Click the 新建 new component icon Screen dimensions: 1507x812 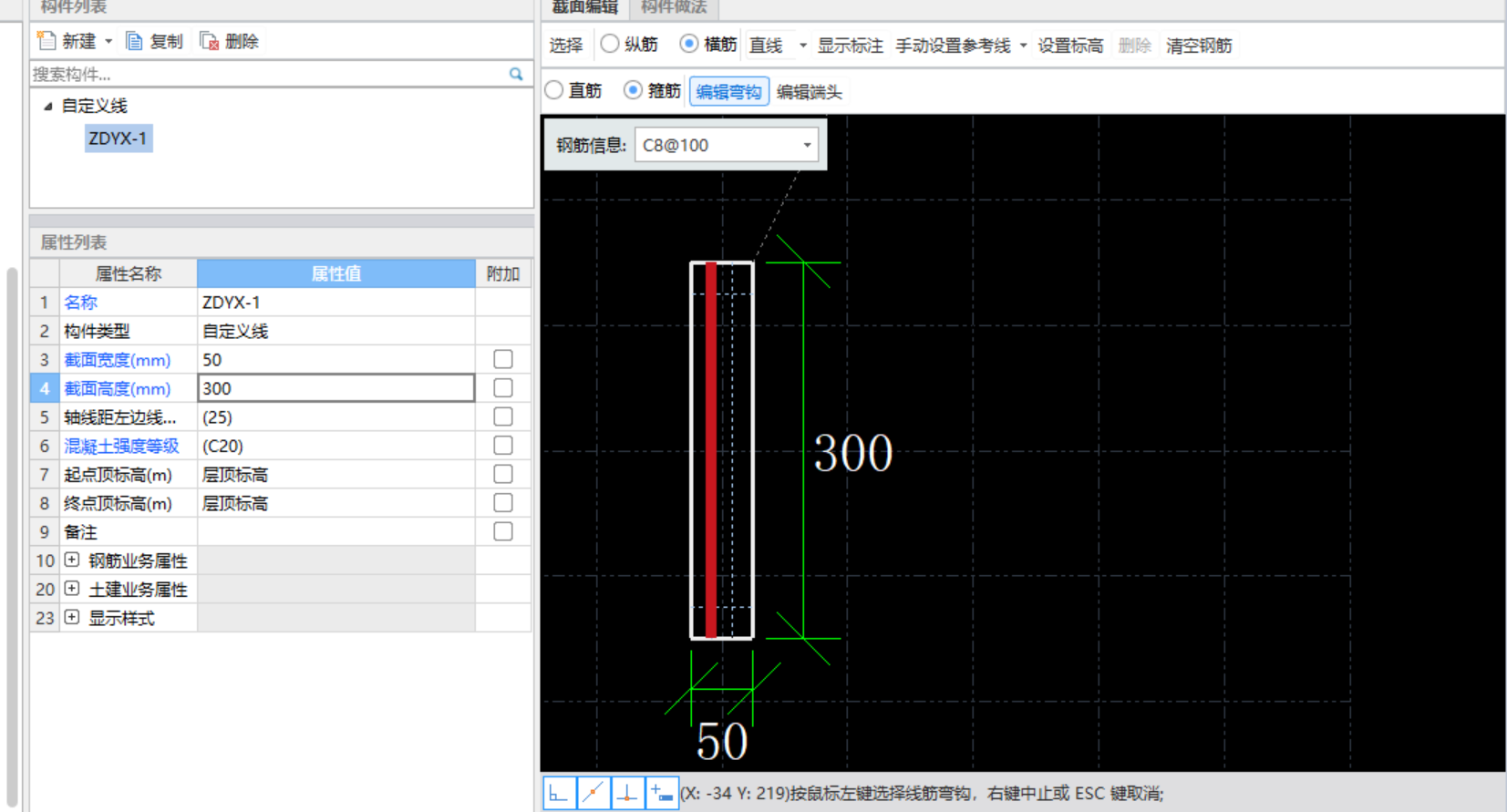click(46, 41)
